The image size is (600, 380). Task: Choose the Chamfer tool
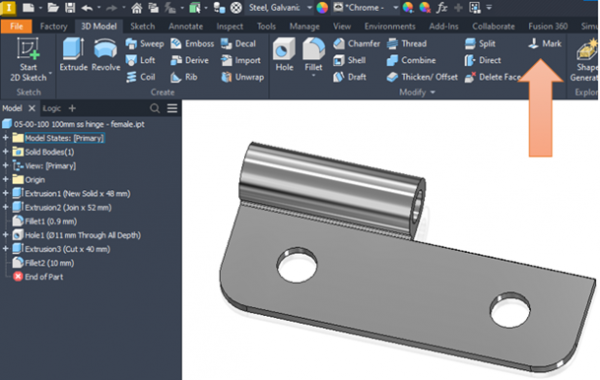pos(356,44)
